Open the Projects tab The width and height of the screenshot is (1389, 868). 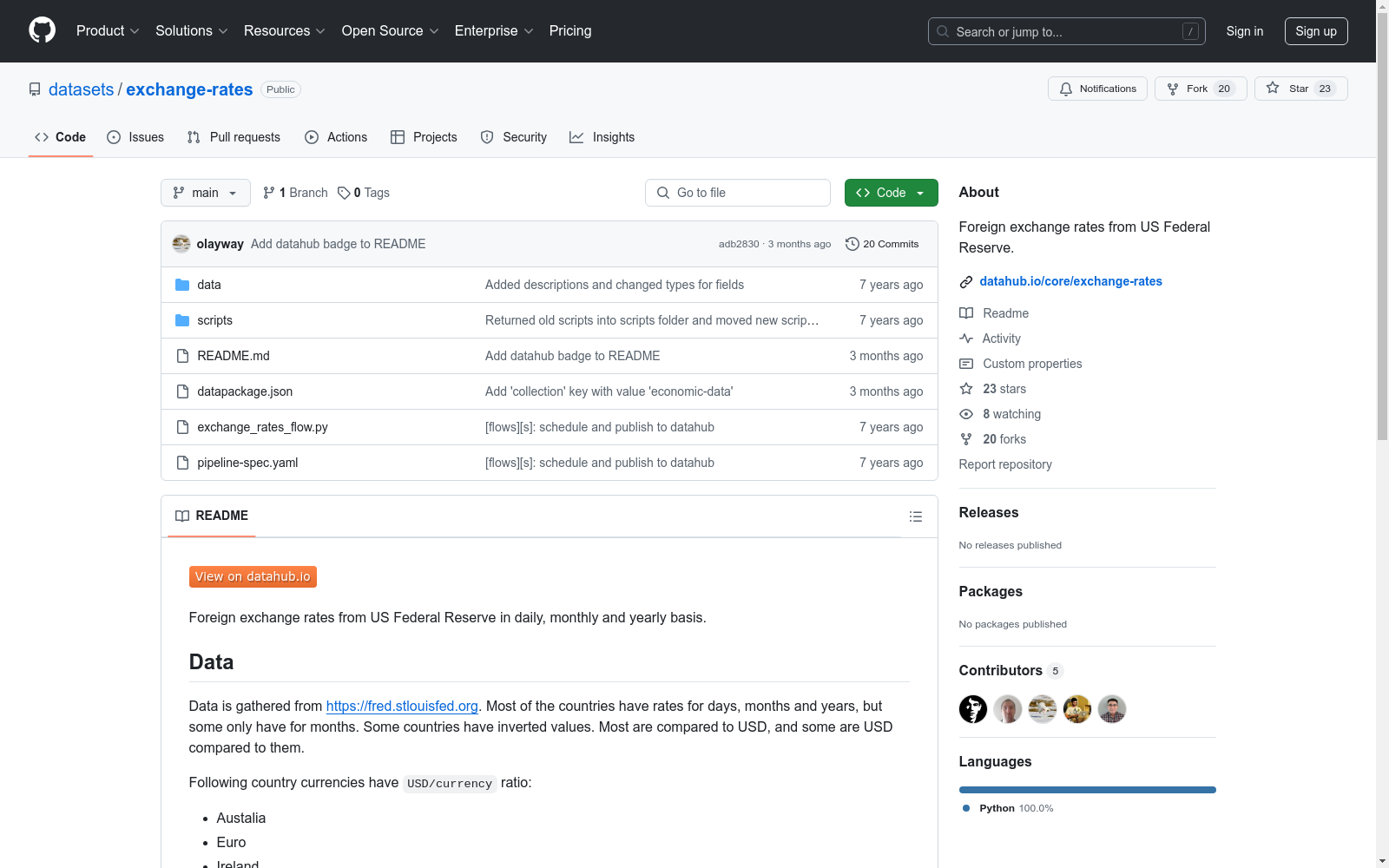424,137
